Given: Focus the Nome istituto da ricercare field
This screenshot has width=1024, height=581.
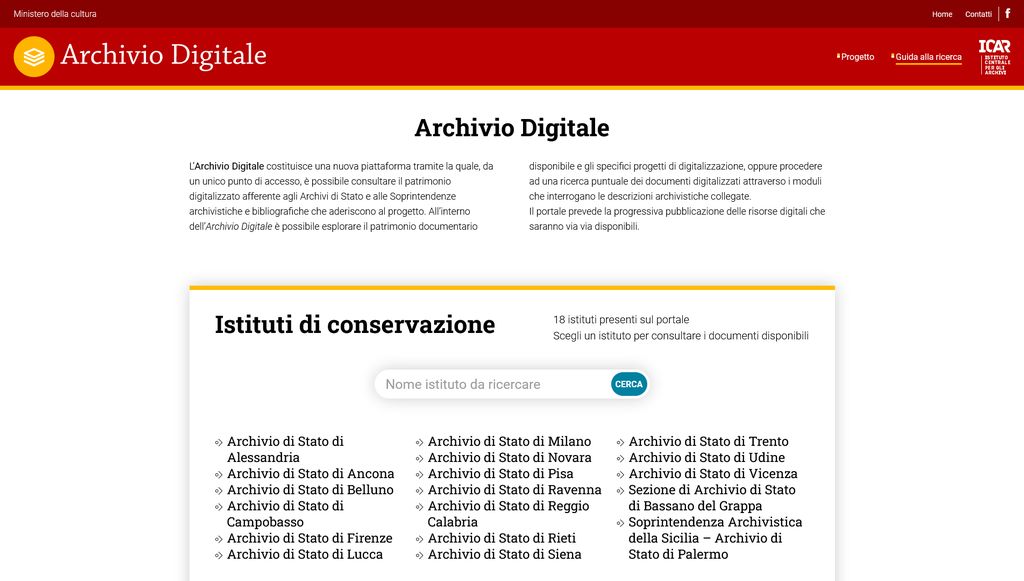Looking at the screenshot, I should 493,385.
